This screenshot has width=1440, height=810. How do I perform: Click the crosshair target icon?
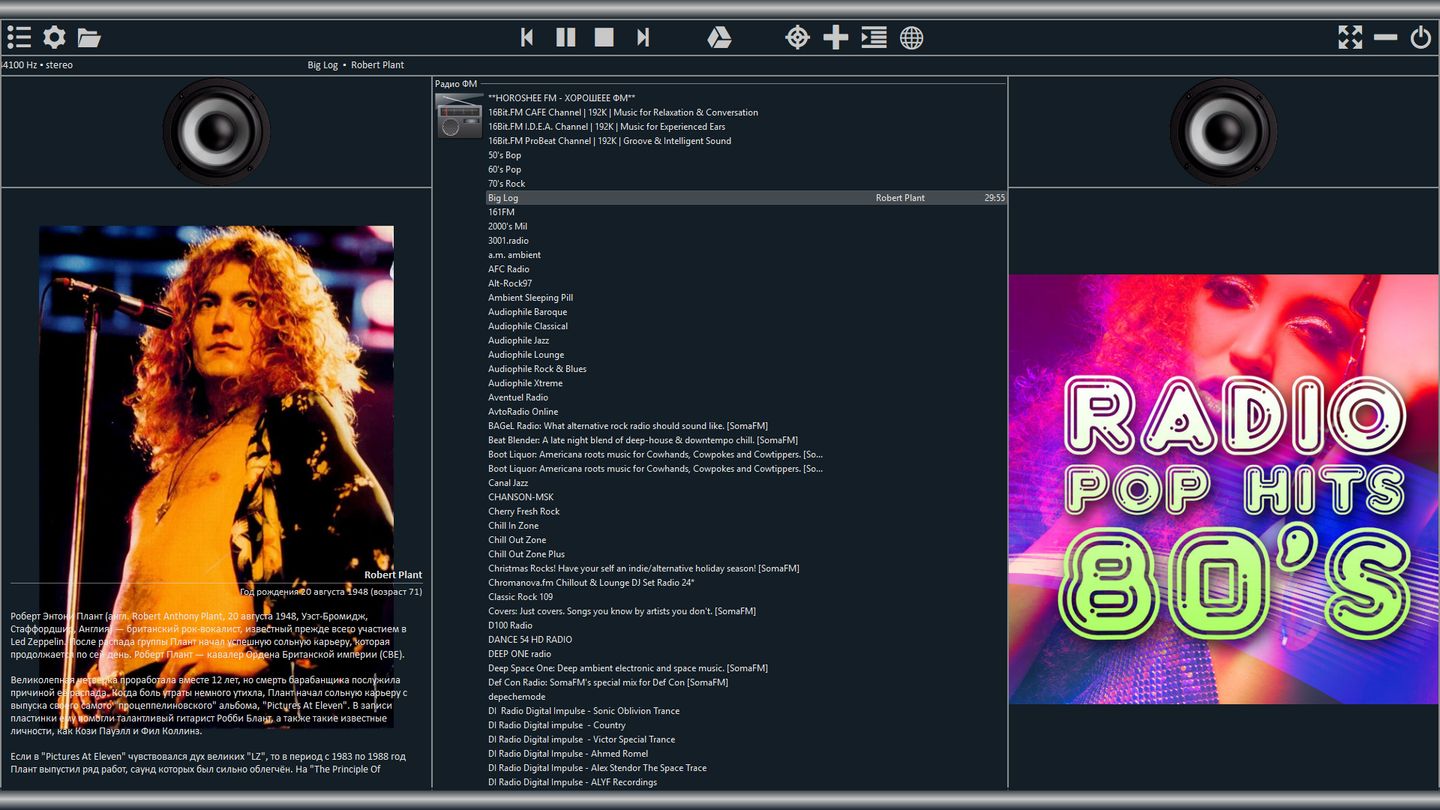click(x=797, y=38)
